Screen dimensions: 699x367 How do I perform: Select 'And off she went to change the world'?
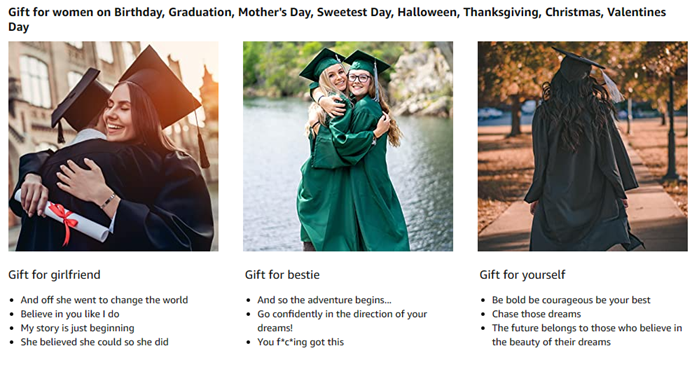(x=104, y=300)
